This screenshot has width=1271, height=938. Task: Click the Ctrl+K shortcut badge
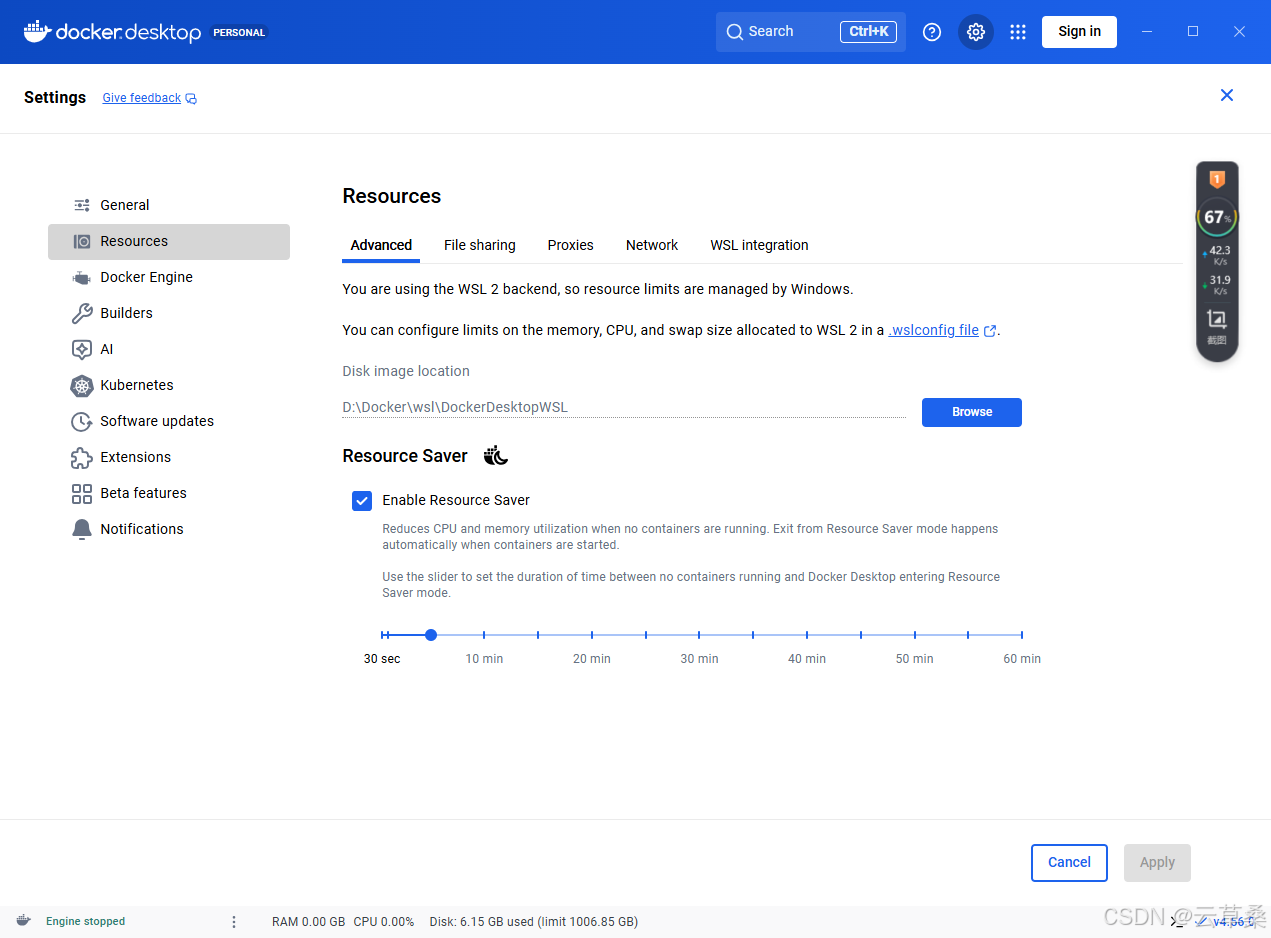(x=868, y=32)
